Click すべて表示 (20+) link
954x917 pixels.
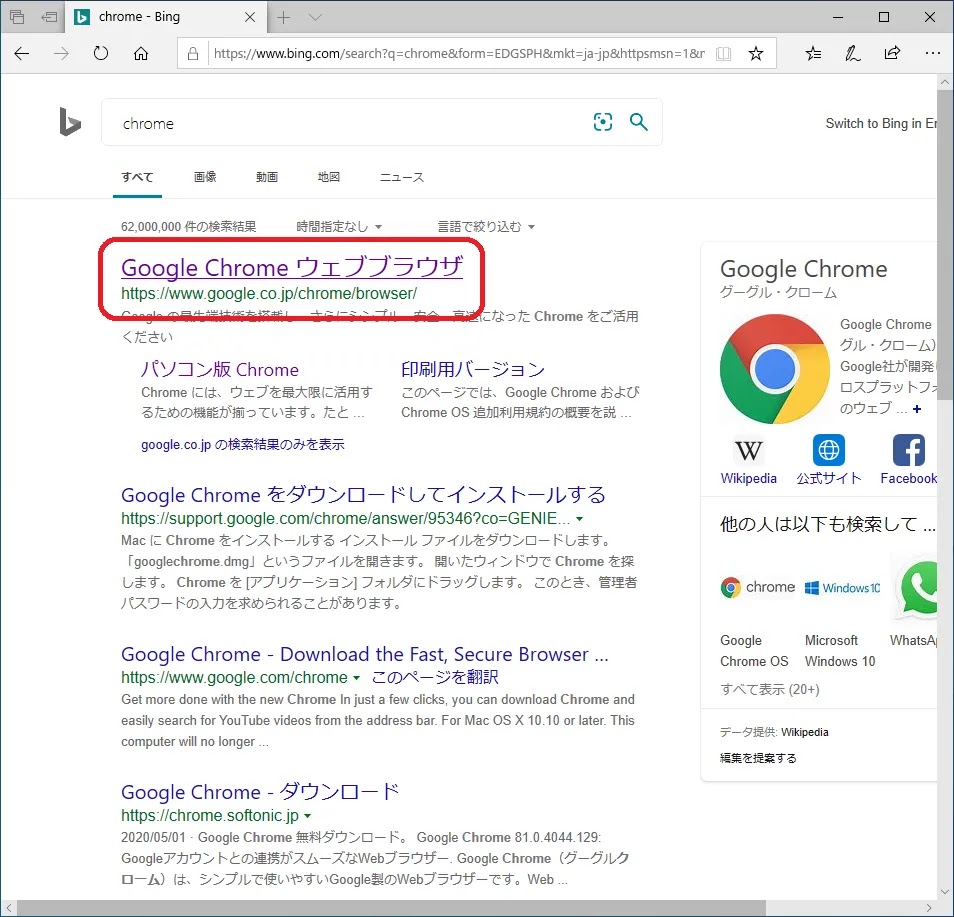click(770, 689)
